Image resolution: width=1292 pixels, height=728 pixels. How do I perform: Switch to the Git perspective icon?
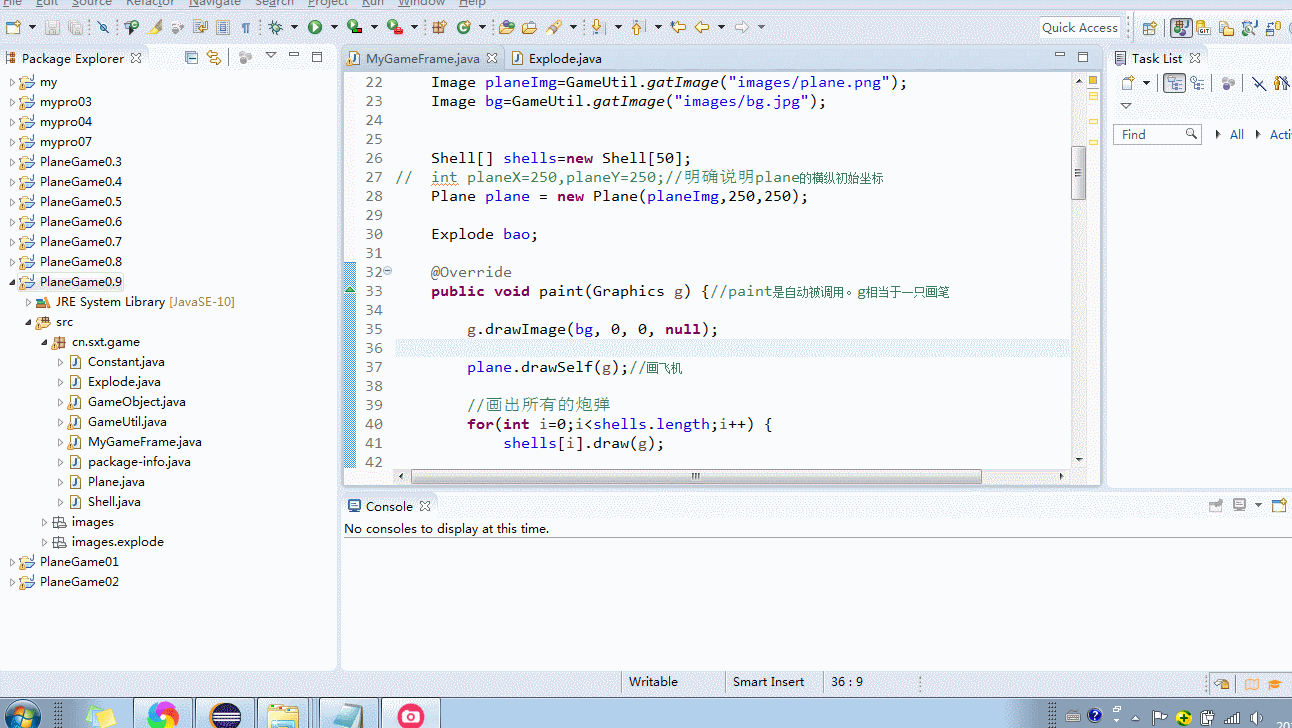[1203, 28]
